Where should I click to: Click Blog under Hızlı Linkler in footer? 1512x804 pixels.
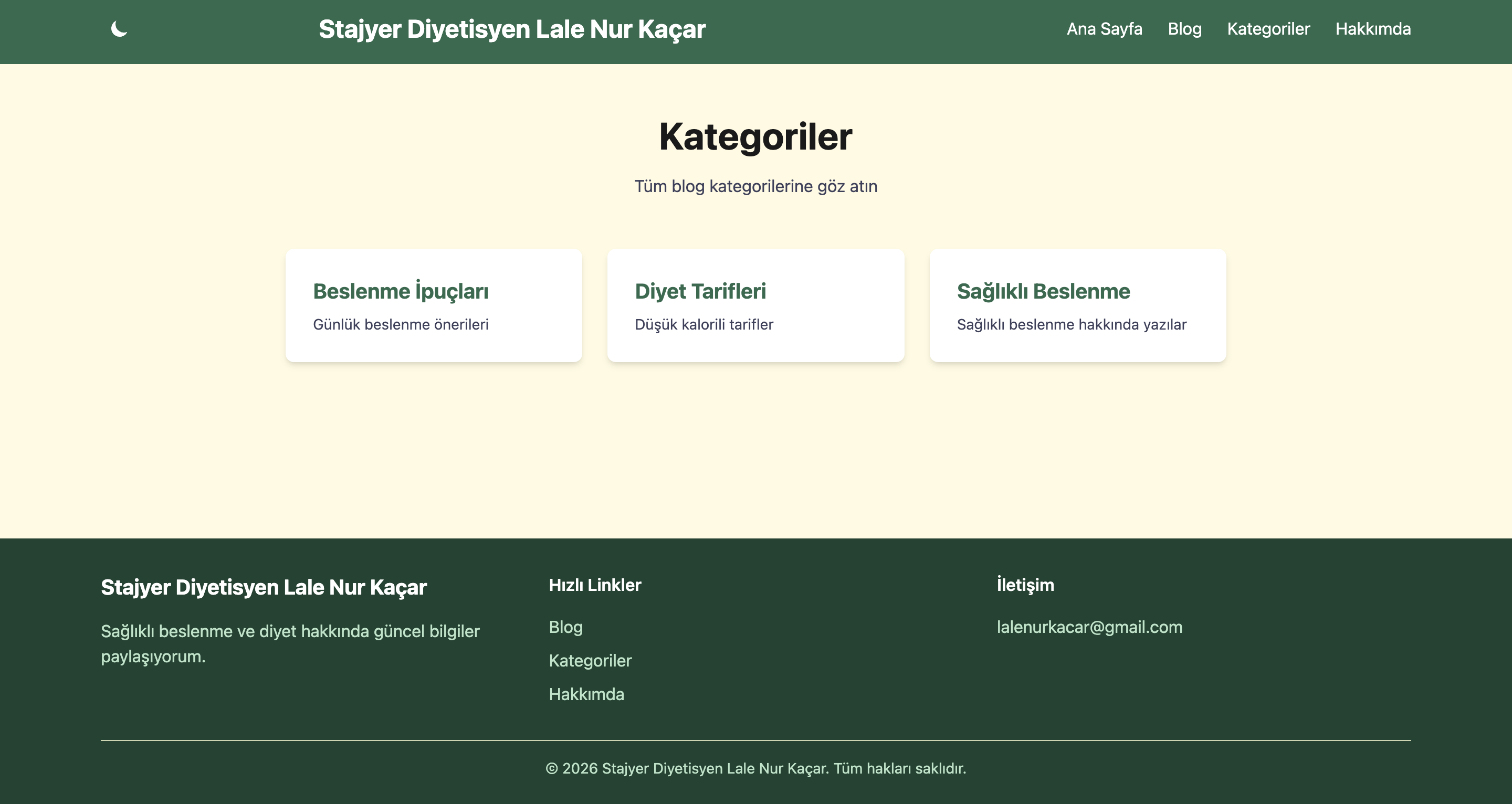[x=565, y=627]
